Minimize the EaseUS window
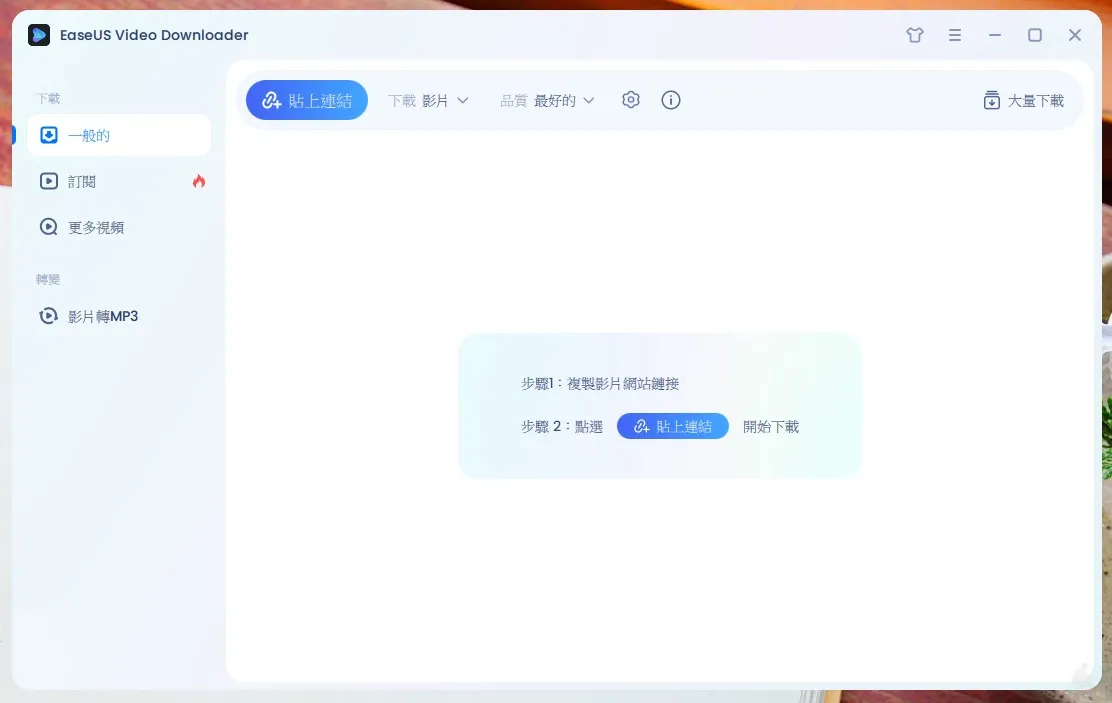 (995, 35)
